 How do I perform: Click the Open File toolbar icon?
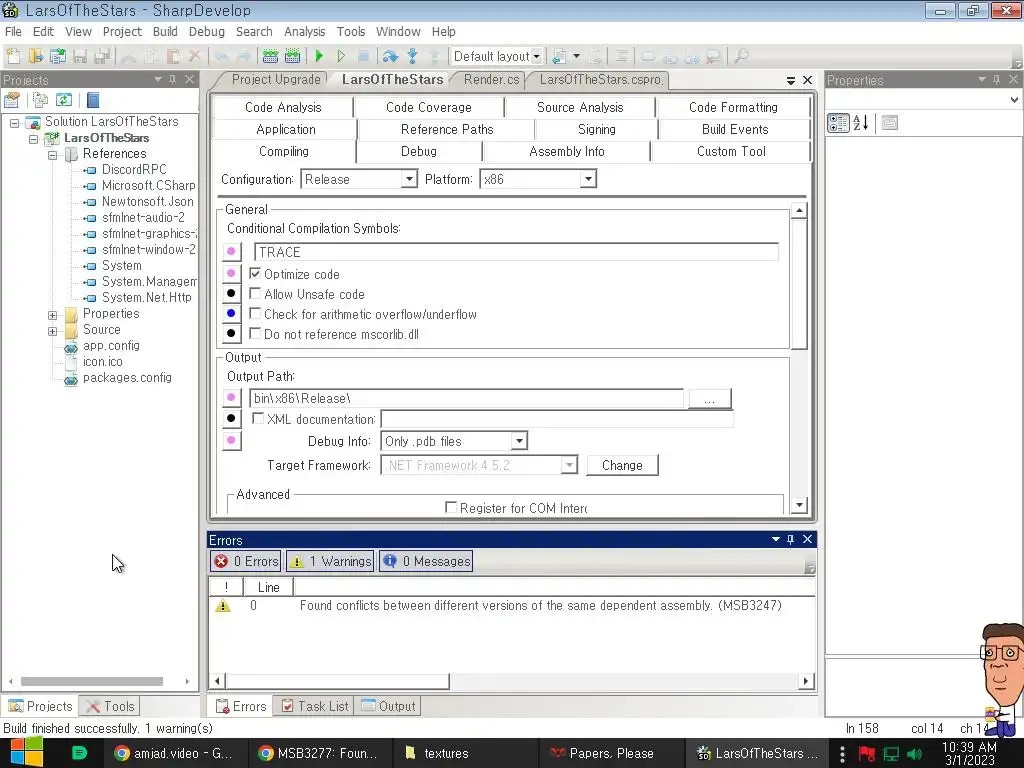35,56
